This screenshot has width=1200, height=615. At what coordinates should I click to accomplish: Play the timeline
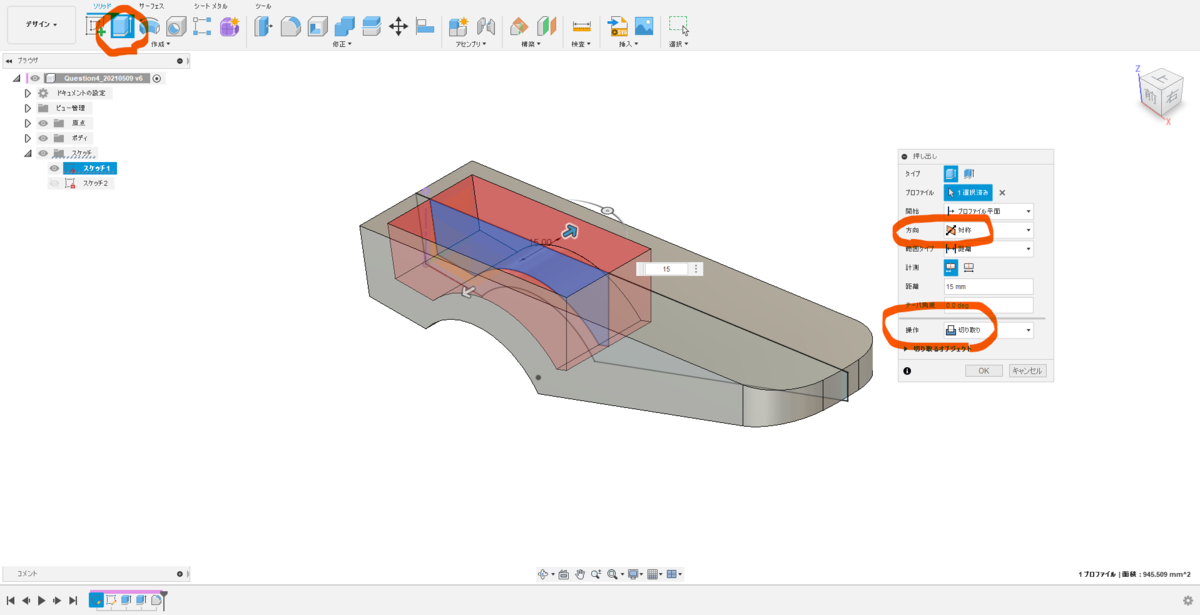point(41,600)
